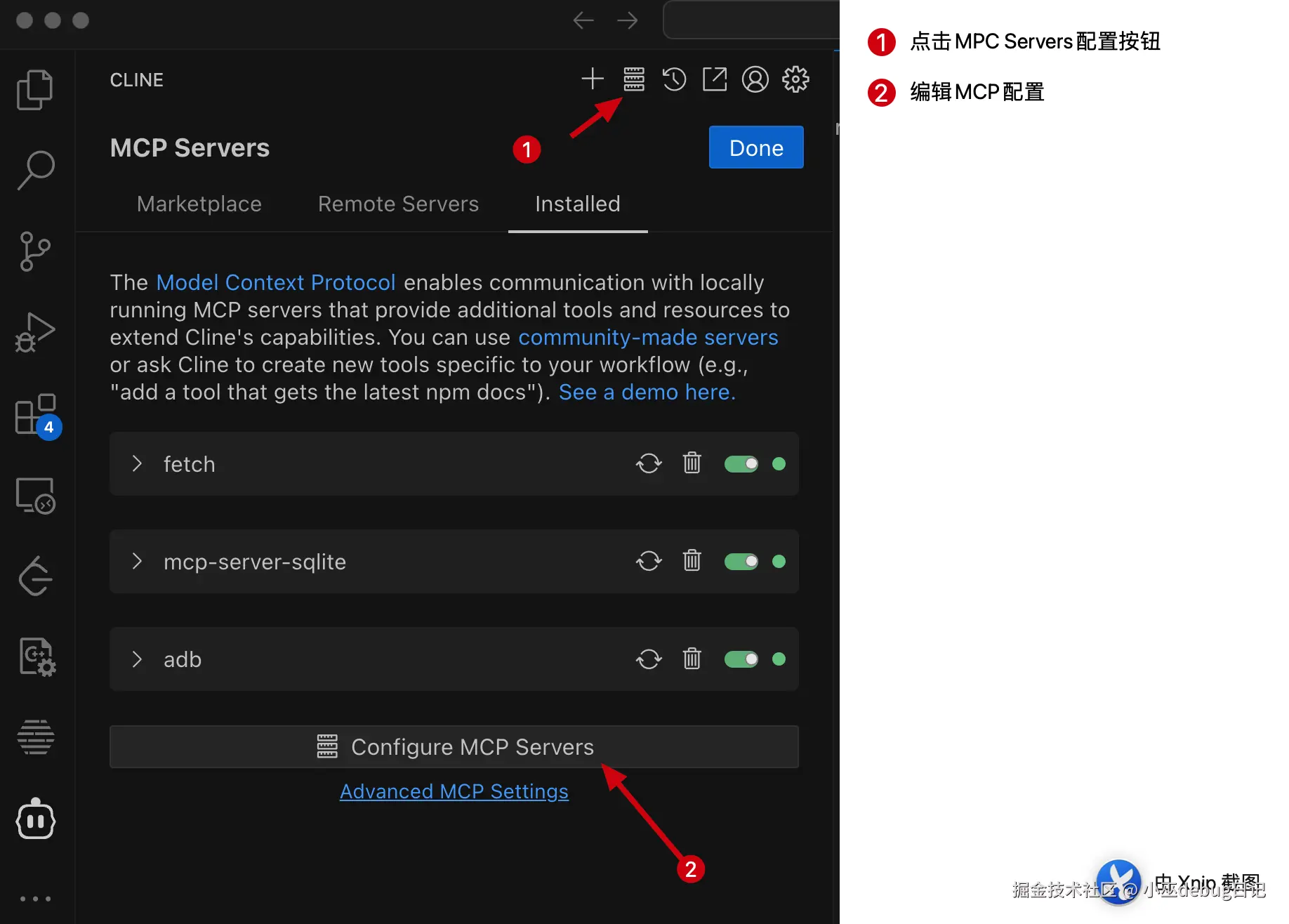Go back with the navigation arrow
The image size is (1289, 924).
[583, 20]
